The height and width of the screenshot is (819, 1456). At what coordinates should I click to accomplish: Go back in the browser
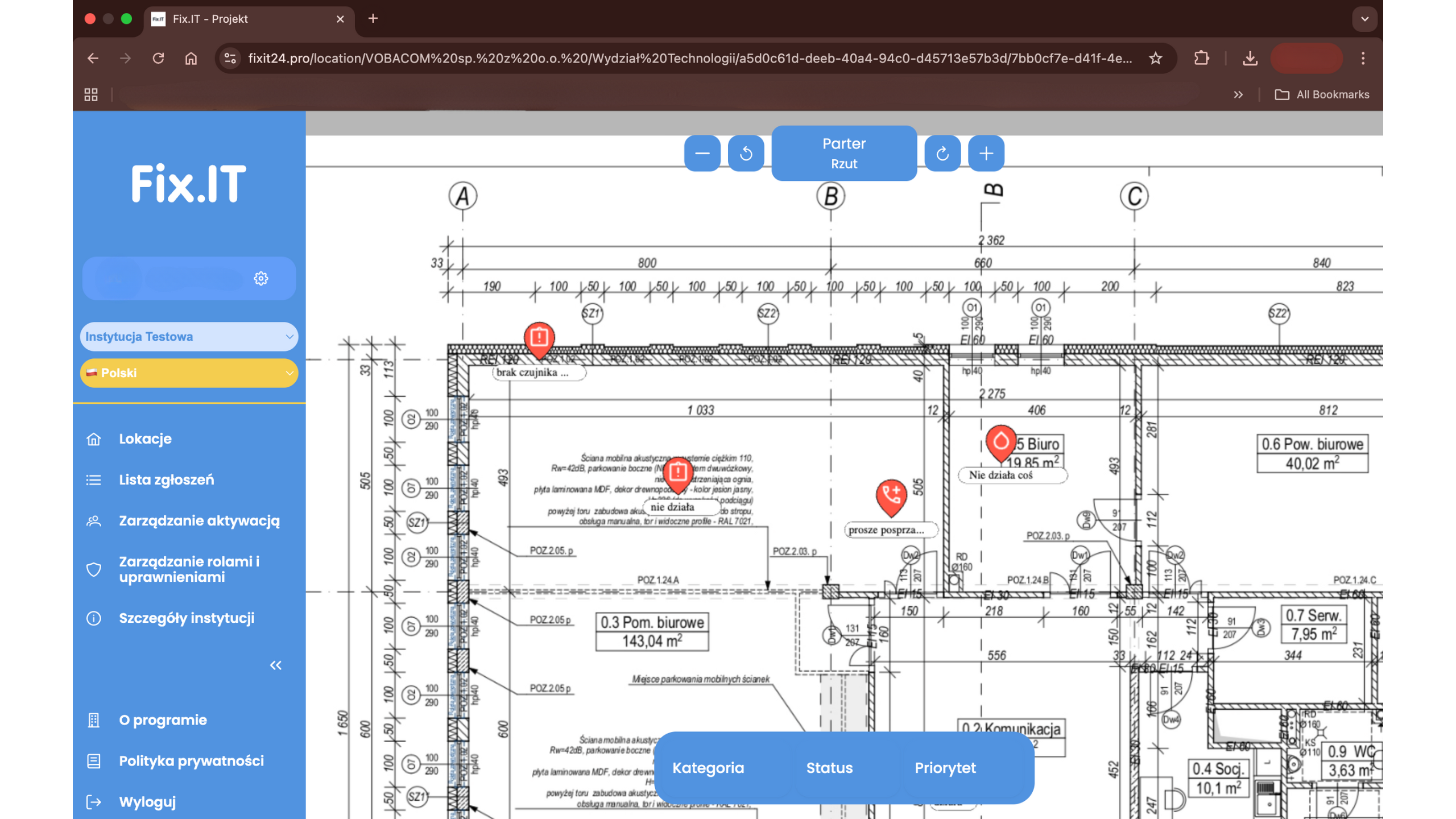[x=93, y=58]
